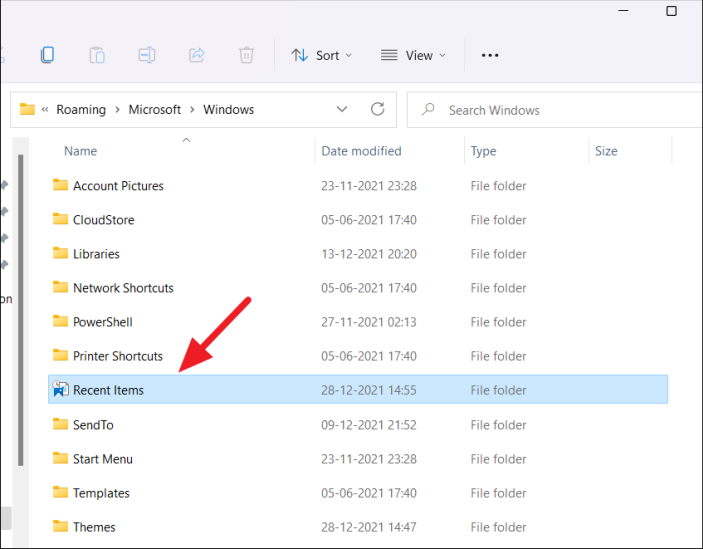Open the See more ellipsis menu

(490, 55)
